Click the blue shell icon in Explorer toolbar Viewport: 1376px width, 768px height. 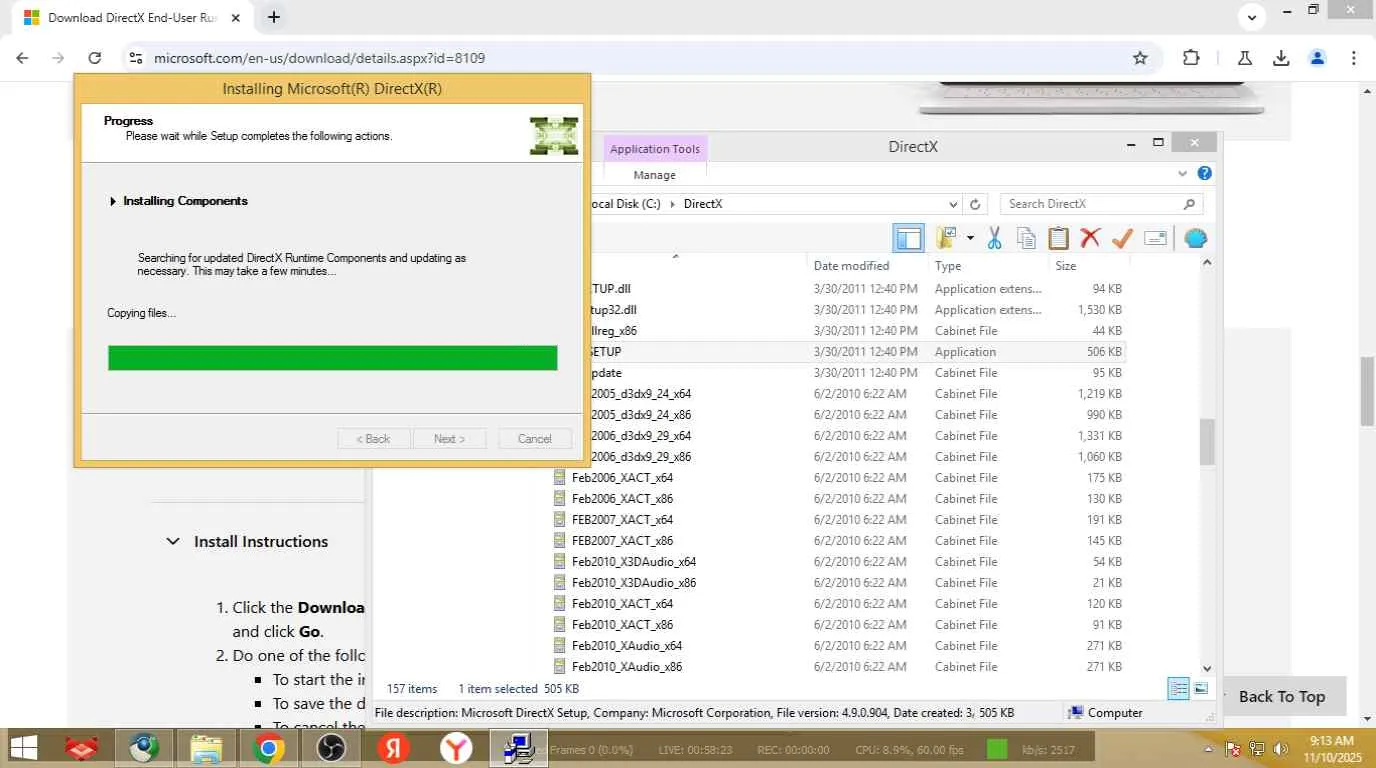click(1195, 238)
